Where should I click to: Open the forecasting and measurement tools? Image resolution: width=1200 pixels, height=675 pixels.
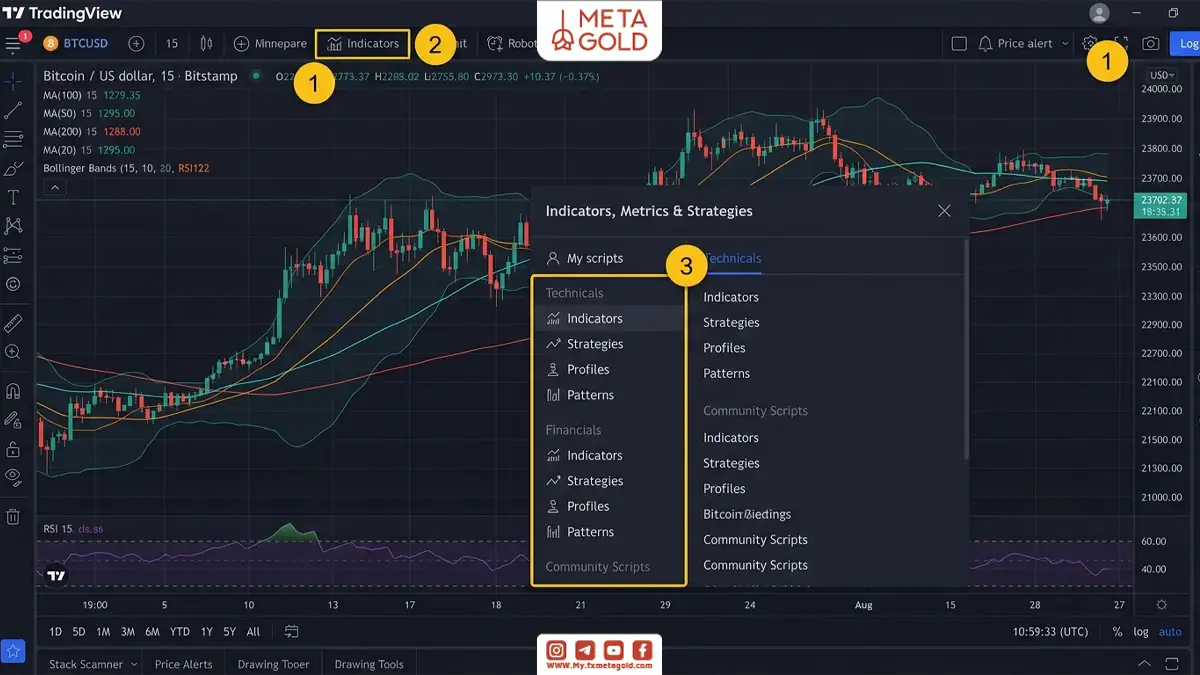13,255
